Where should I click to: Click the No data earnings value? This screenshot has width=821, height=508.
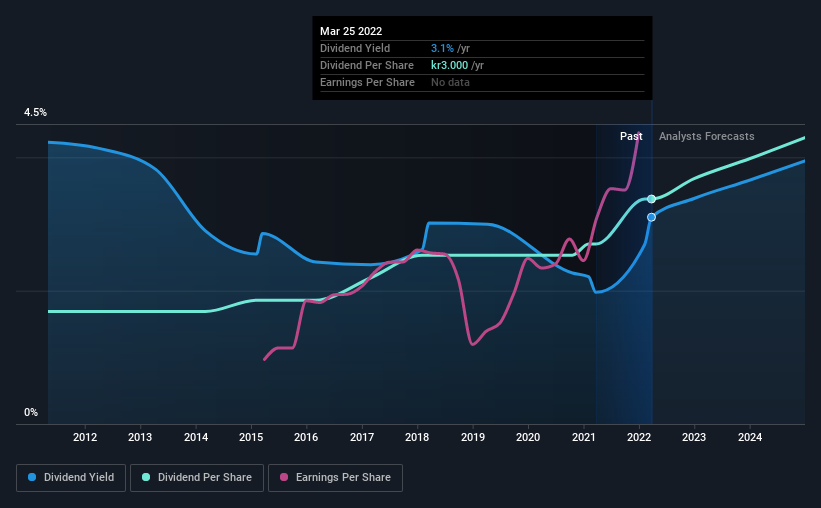tap(450, 82)
